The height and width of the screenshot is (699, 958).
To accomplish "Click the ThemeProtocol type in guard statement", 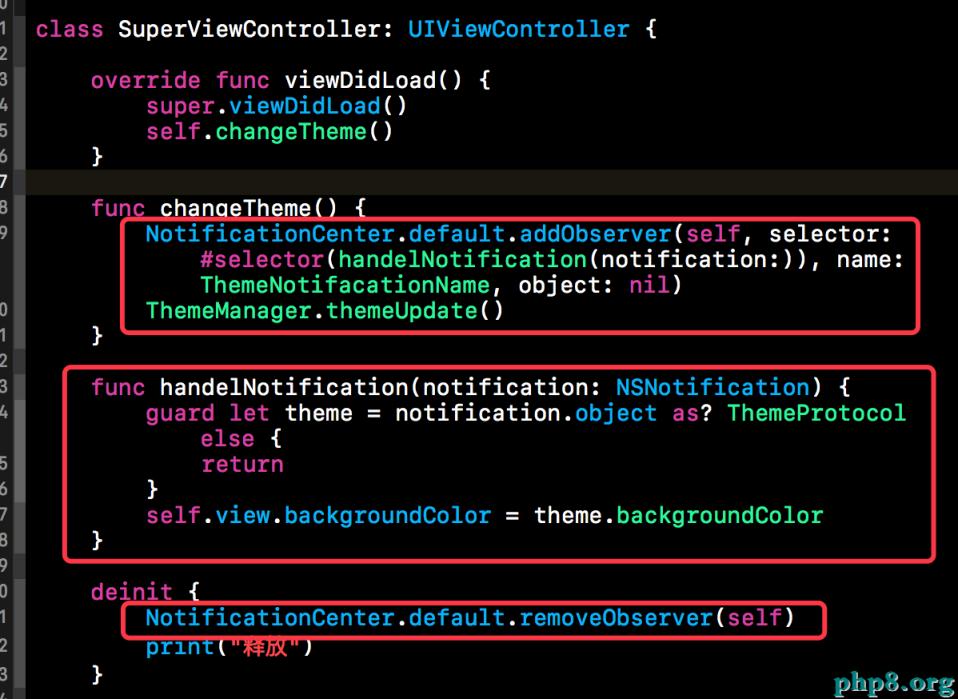I will 817,413.
